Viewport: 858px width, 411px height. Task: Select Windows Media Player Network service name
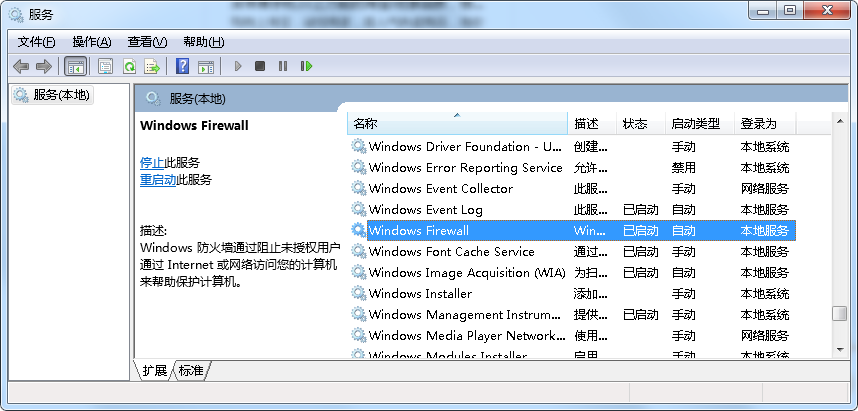tap(467, 335)
